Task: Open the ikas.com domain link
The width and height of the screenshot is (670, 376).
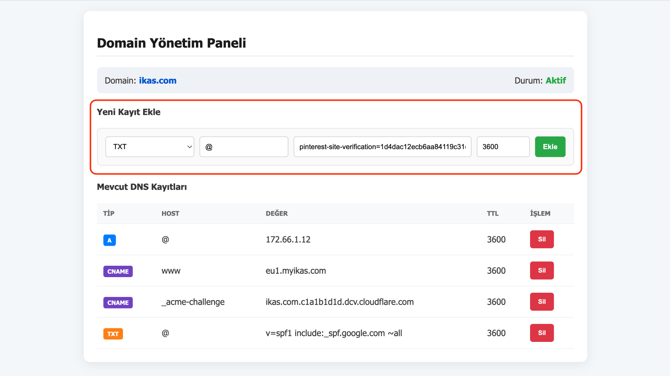Action: coord(158,80)
